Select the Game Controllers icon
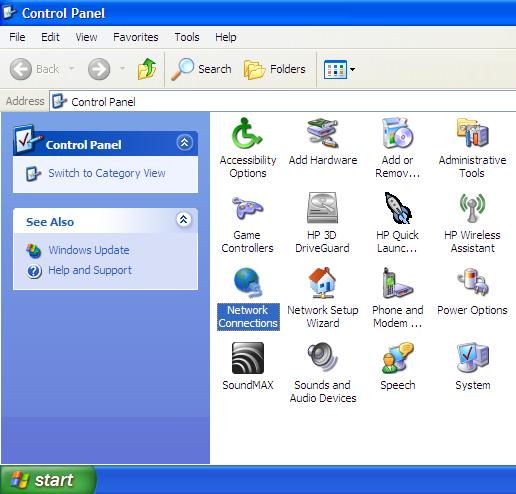This screenshot has height=494, width=516. point(247,208)
